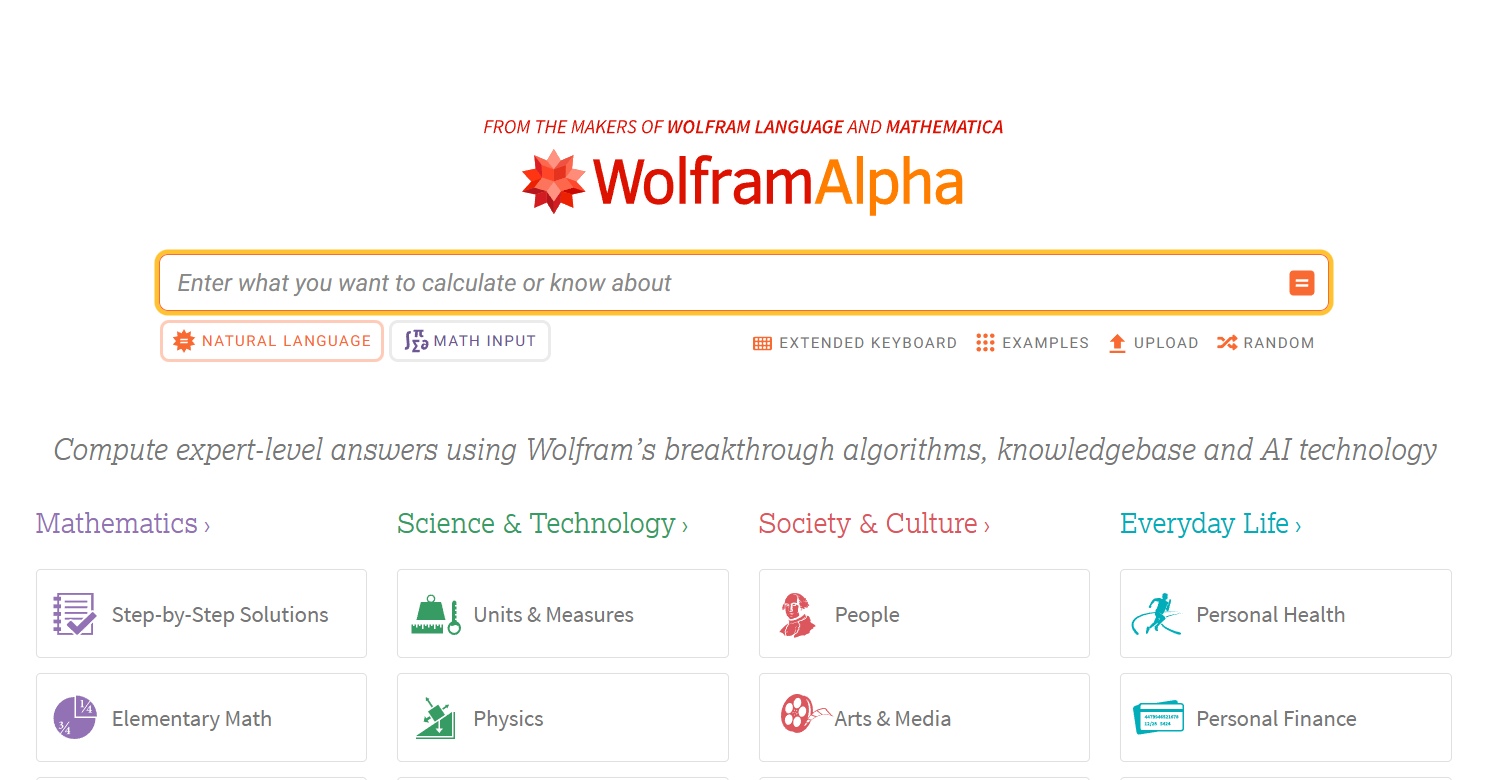
Task: Open the Examples page
Action: (x=1033, y=343)
